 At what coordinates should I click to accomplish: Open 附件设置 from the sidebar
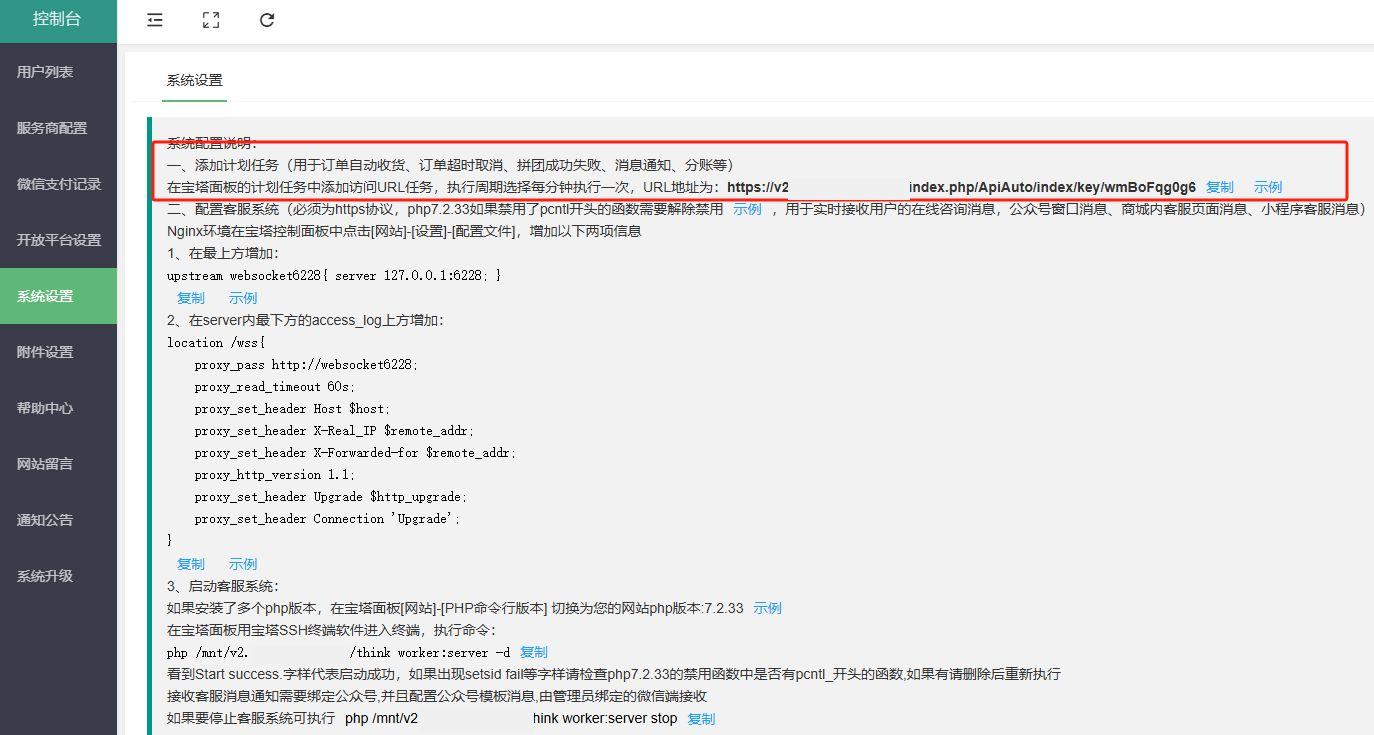click(x=45, y=352)
